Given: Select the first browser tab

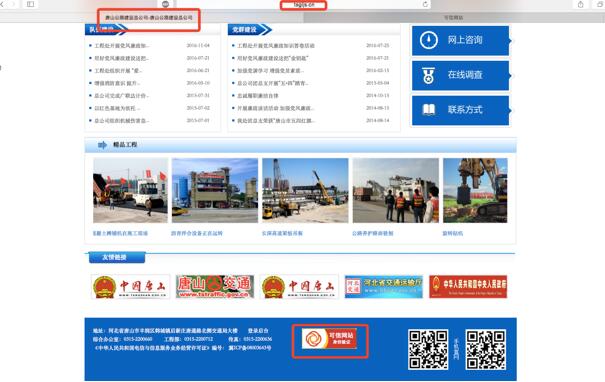Looking at the screenshot, I should (149, 17).
